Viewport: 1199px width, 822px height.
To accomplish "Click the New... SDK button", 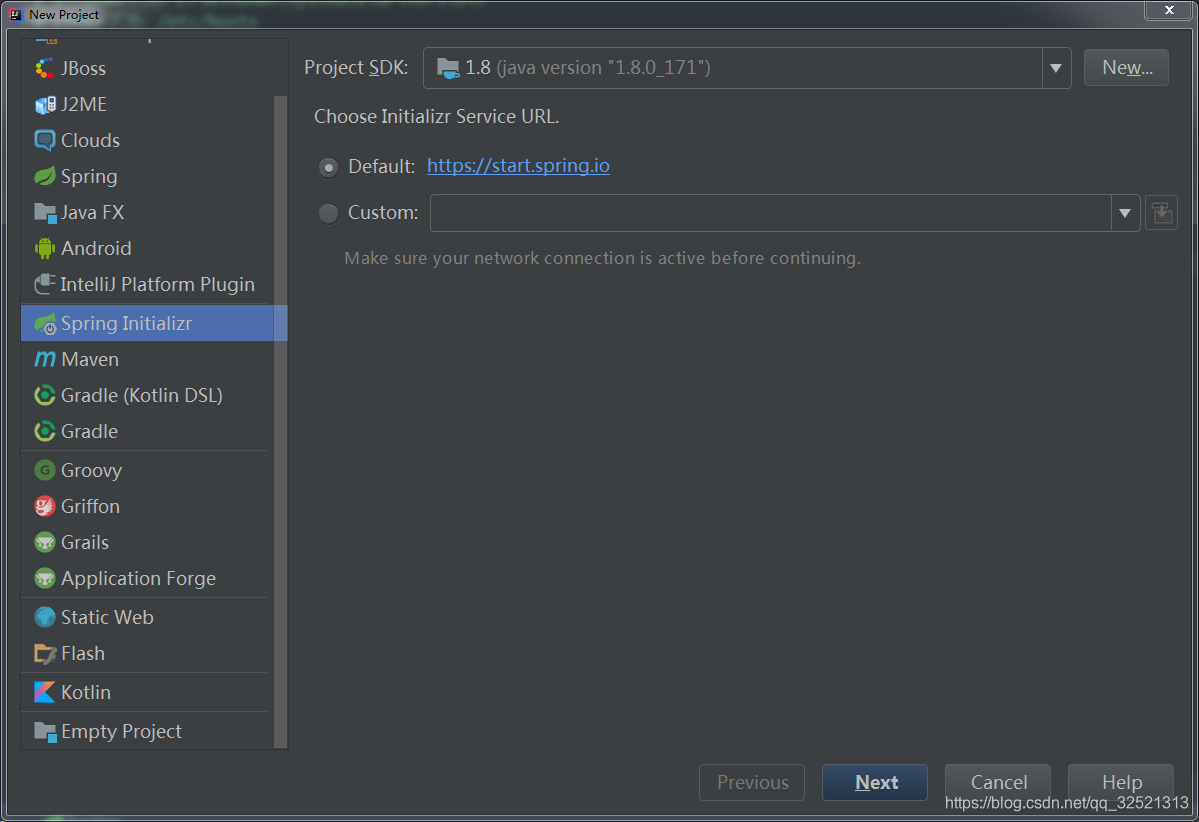I will pyautogui.click(x=1126, y=67).
